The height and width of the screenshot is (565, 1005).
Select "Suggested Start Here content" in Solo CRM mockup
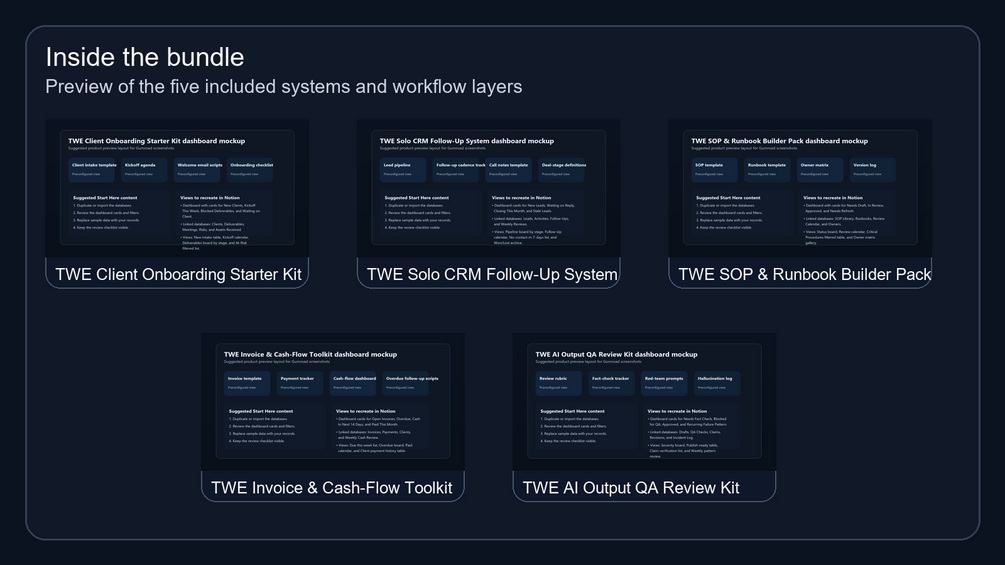tap(417, 198)
